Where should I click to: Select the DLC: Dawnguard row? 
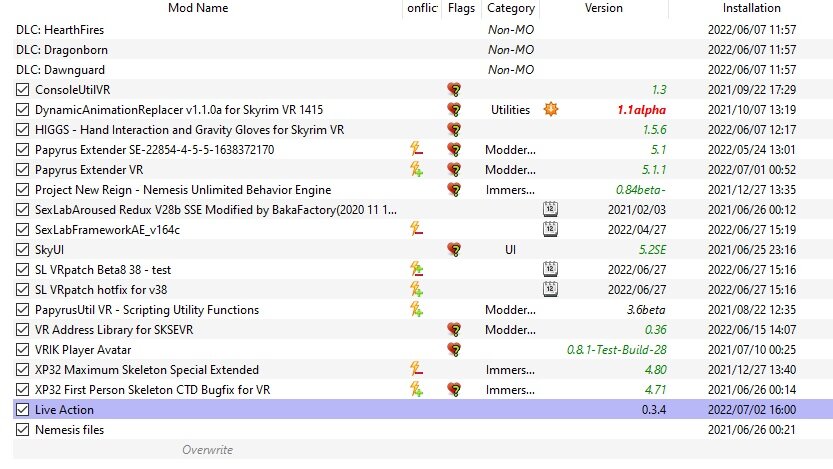click(423, 70)
